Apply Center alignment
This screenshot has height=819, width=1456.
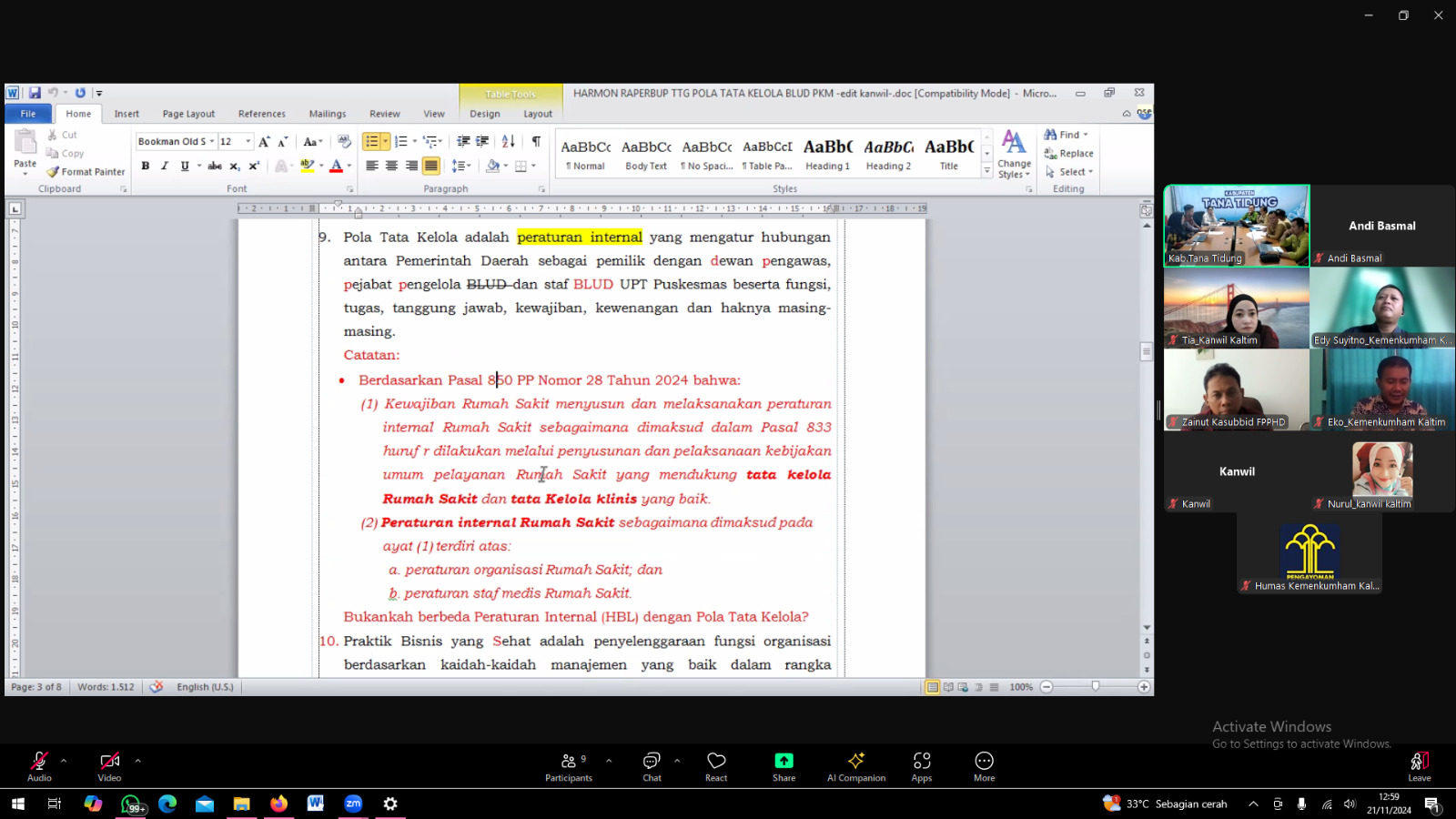click(391, 166)
